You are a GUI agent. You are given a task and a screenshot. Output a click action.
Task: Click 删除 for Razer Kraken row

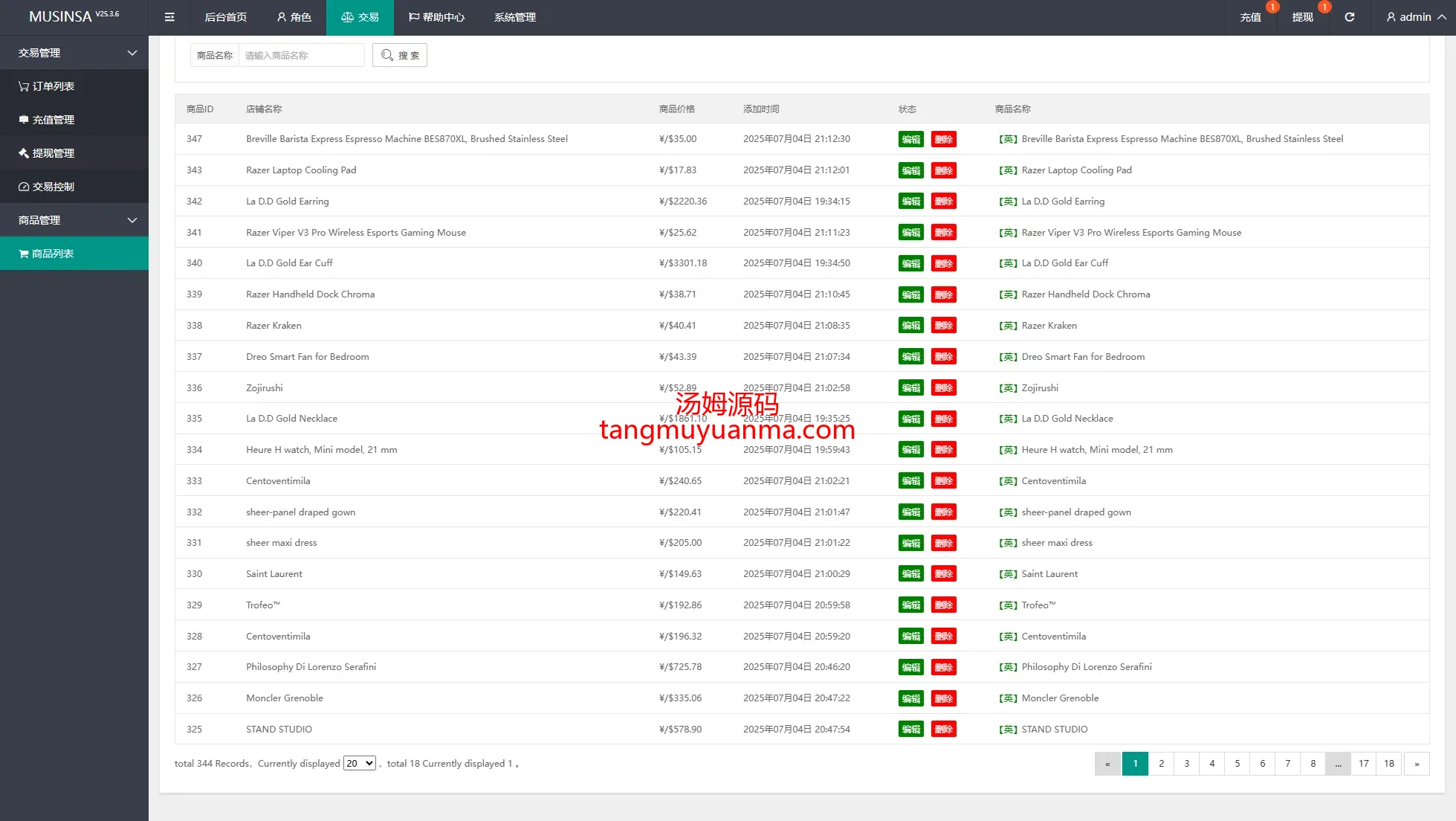943,326
